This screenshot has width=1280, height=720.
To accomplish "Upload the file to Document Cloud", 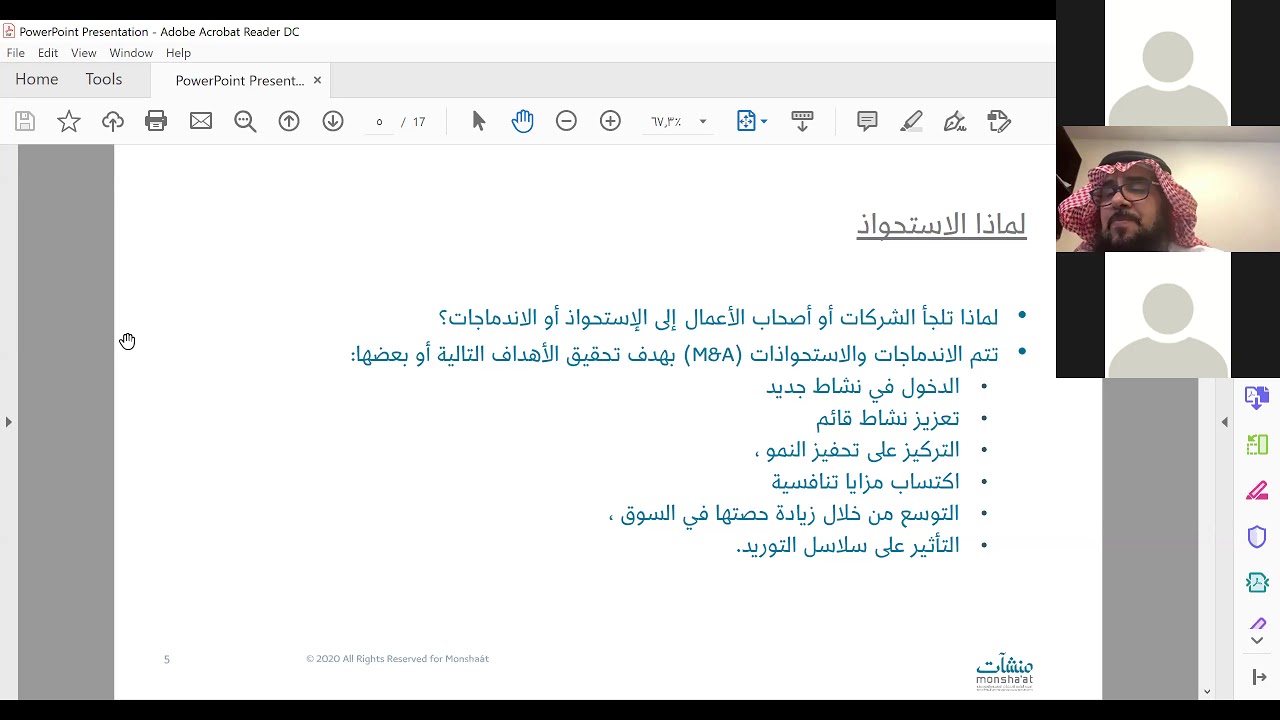I will pos(113,121).
